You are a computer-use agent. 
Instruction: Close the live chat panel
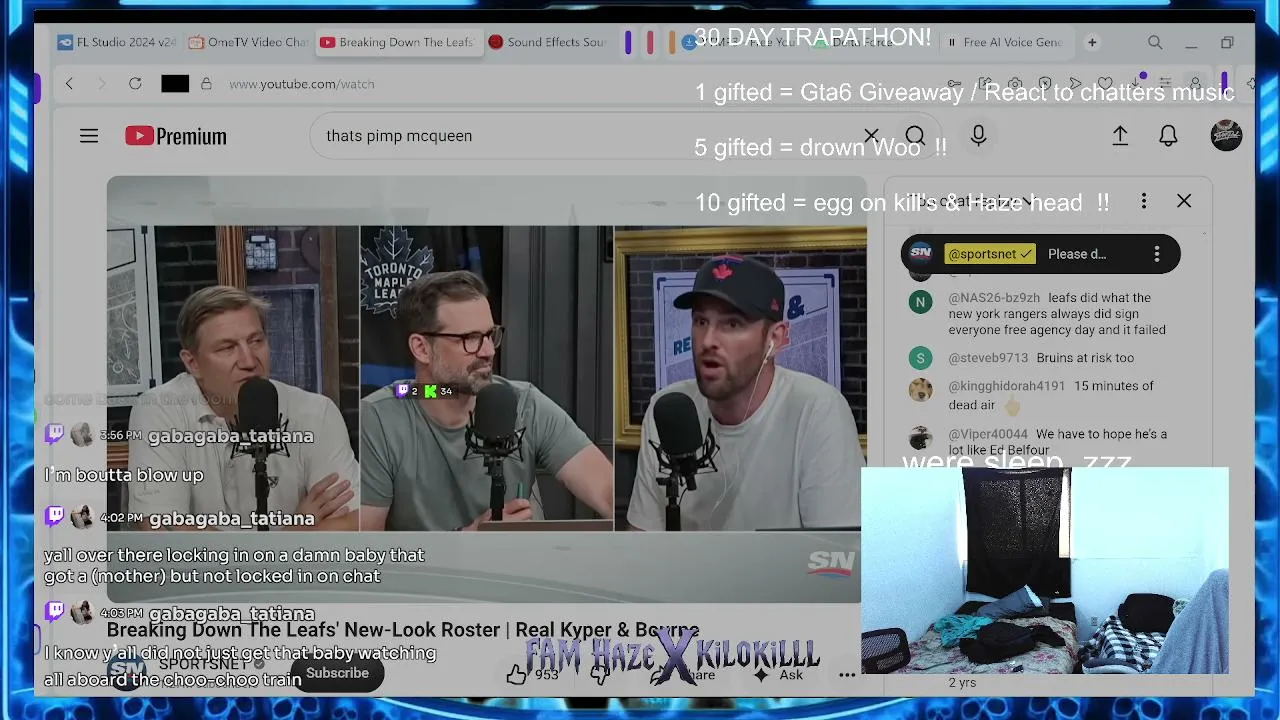(x=1184, y=202)
